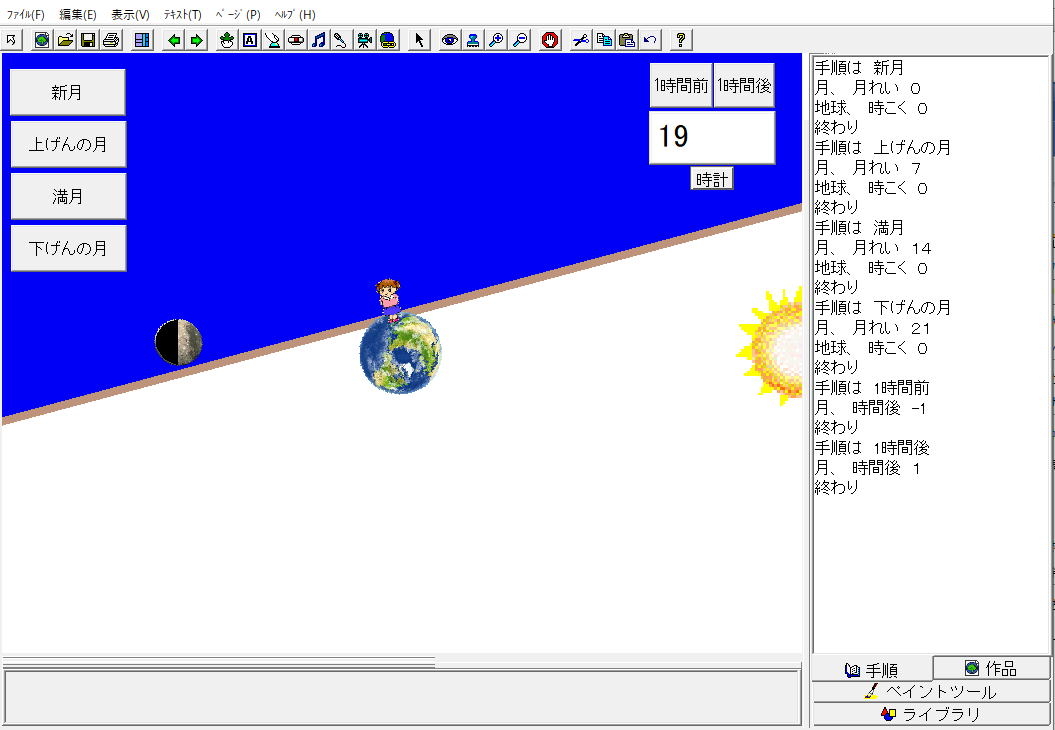Click the floppy disk save icon
Screen dimensions: 1055x730
pyautogui.click(x=88, y=40)
